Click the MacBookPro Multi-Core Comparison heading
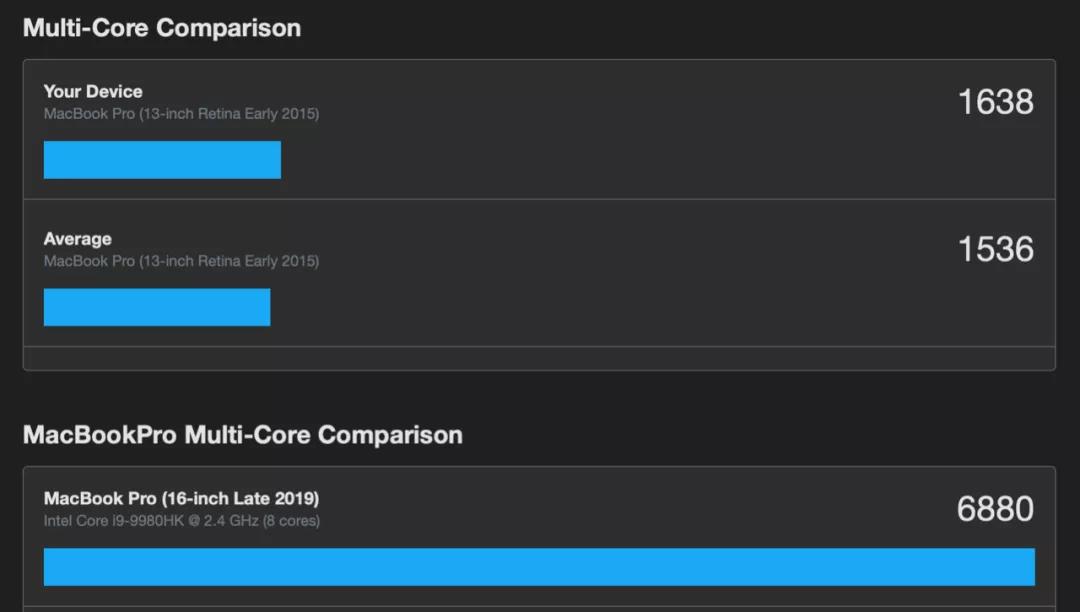1080x612 pixels. pyautogui.click(x=242, y=435)
